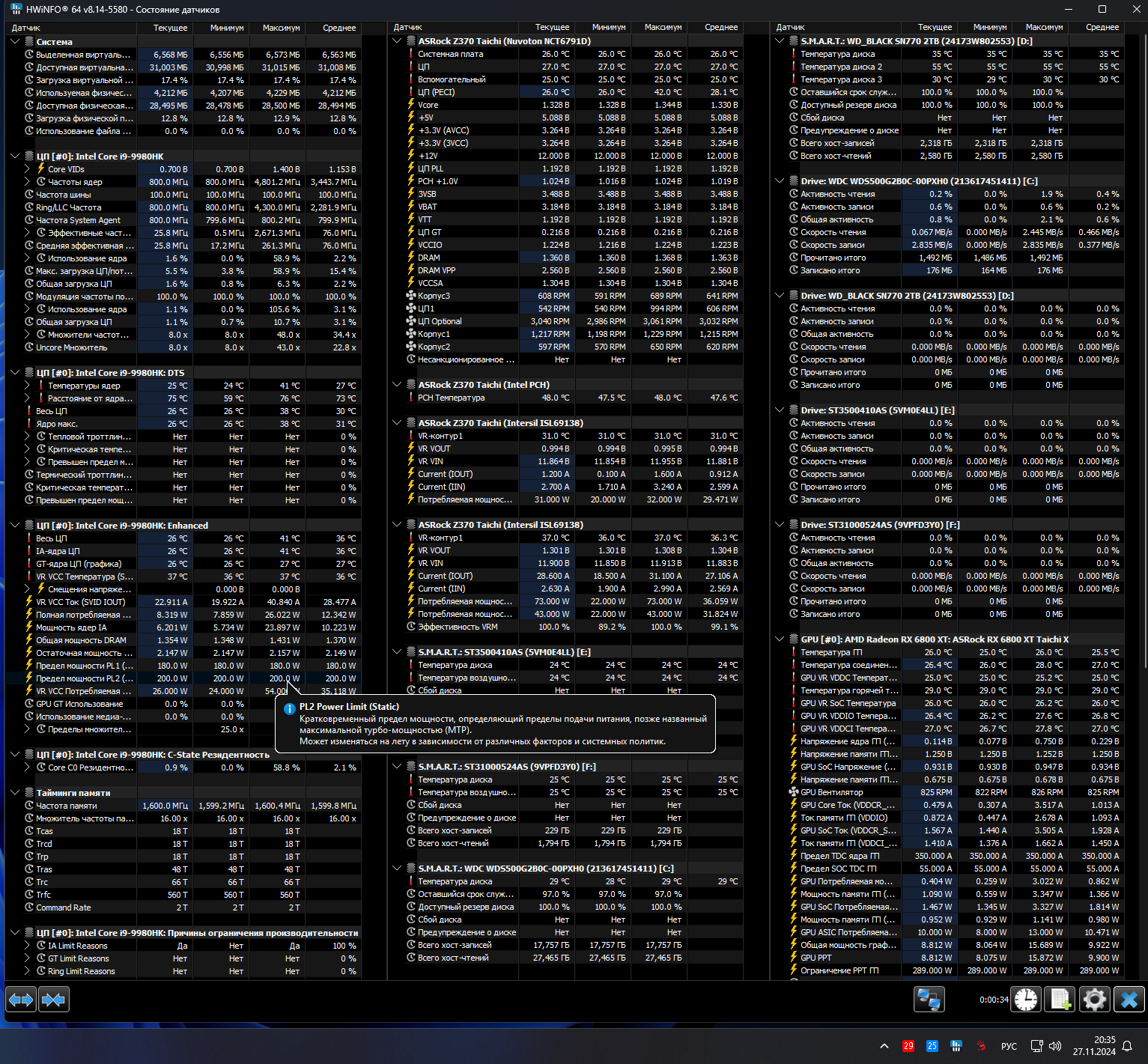Open the volume speaker tray icon
The width and height of the screenshot is (1148, 1064).
click(1056, 1046)
